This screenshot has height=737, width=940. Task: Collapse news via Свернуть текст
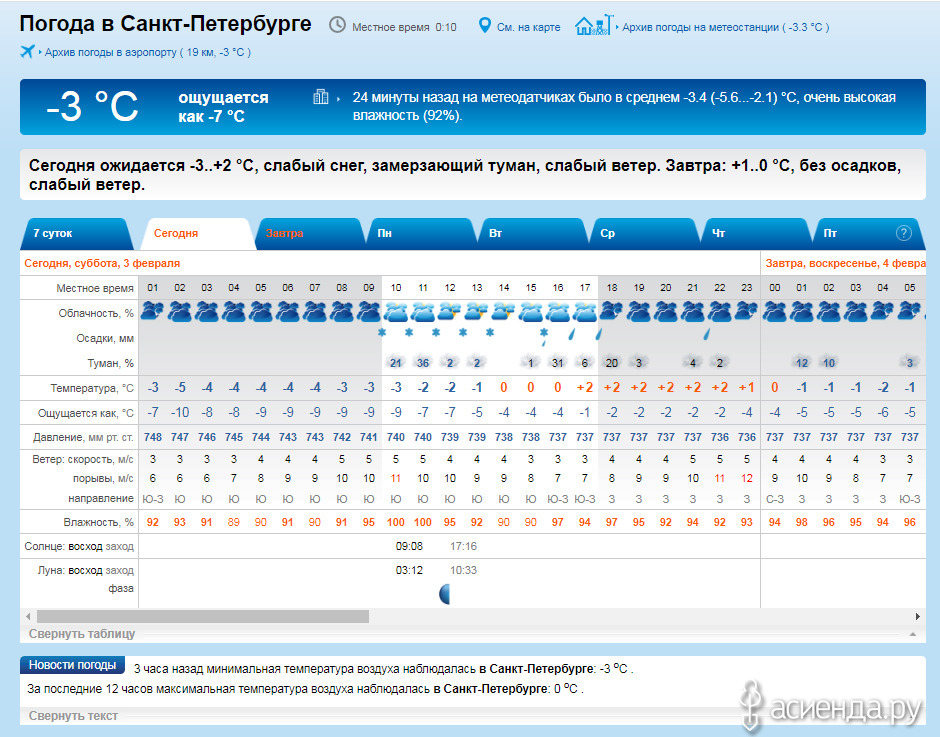coord(73,715)
